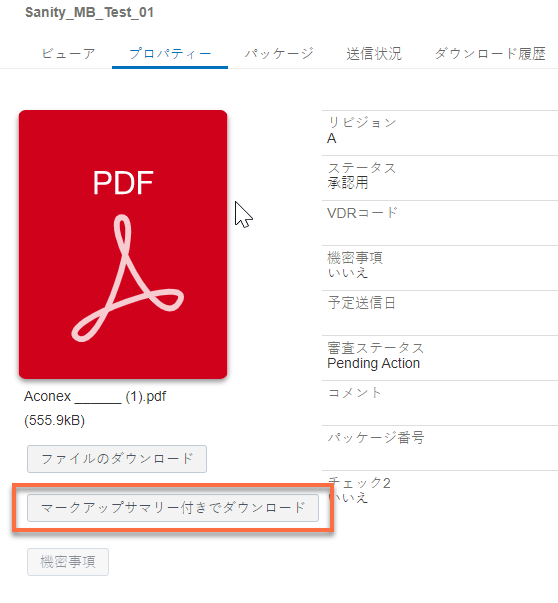The width and height of the screenshot is (558, 603).
Task: Select the プロパティー tab
Action: (170, 53)
